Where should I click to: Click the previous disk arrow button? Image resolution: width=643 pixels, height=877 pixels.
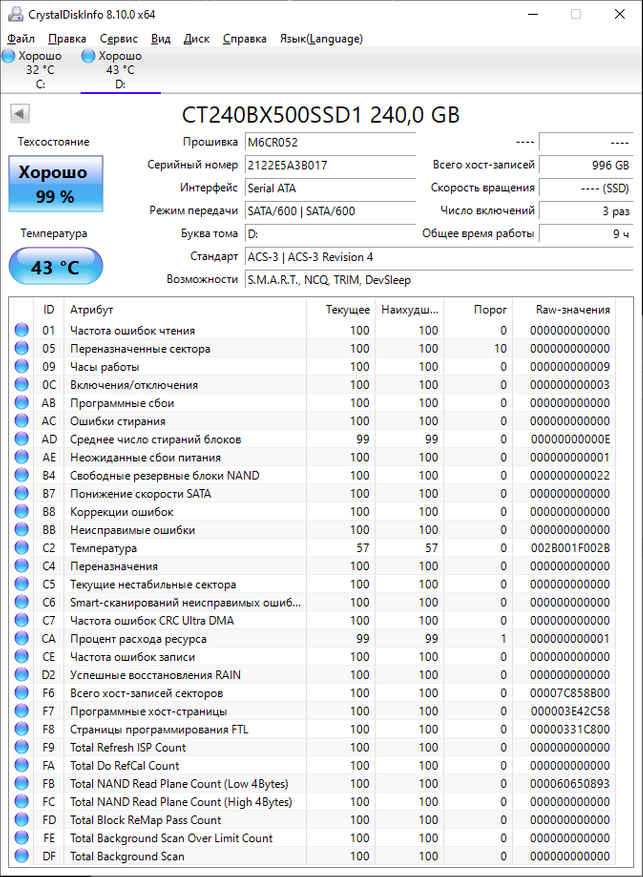point(20,114)
